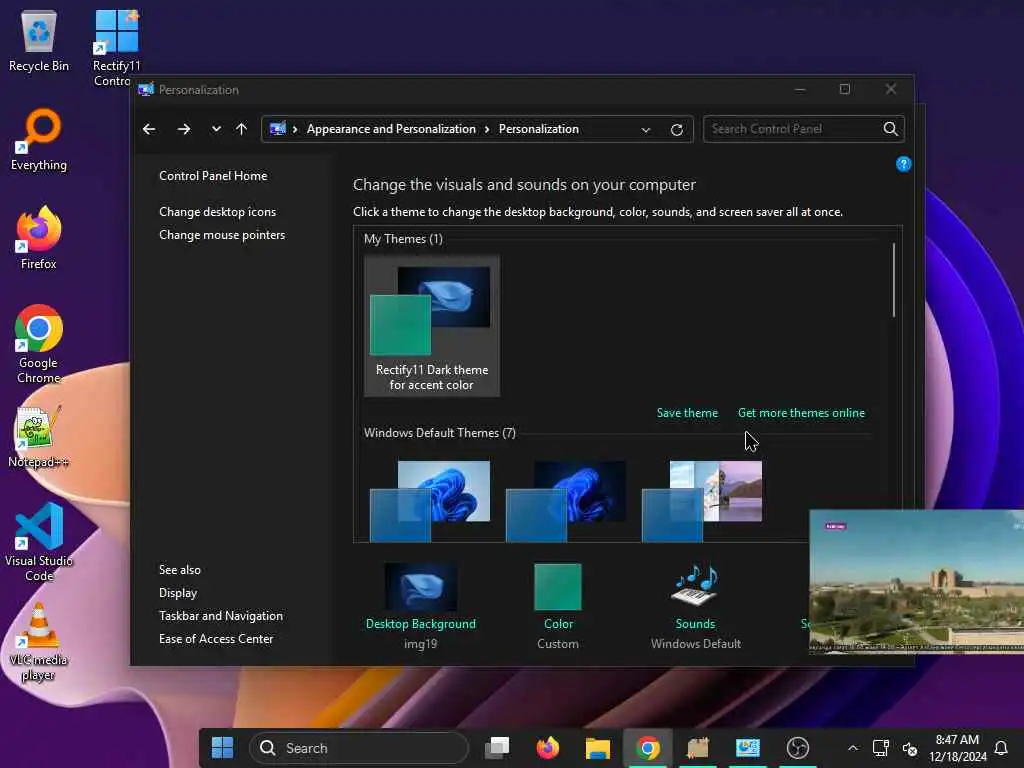The height and width of the screenshot is (768, 1024).
Task: Open Rectify11 Control Center desktop shortcut
Action: (116, 47)
